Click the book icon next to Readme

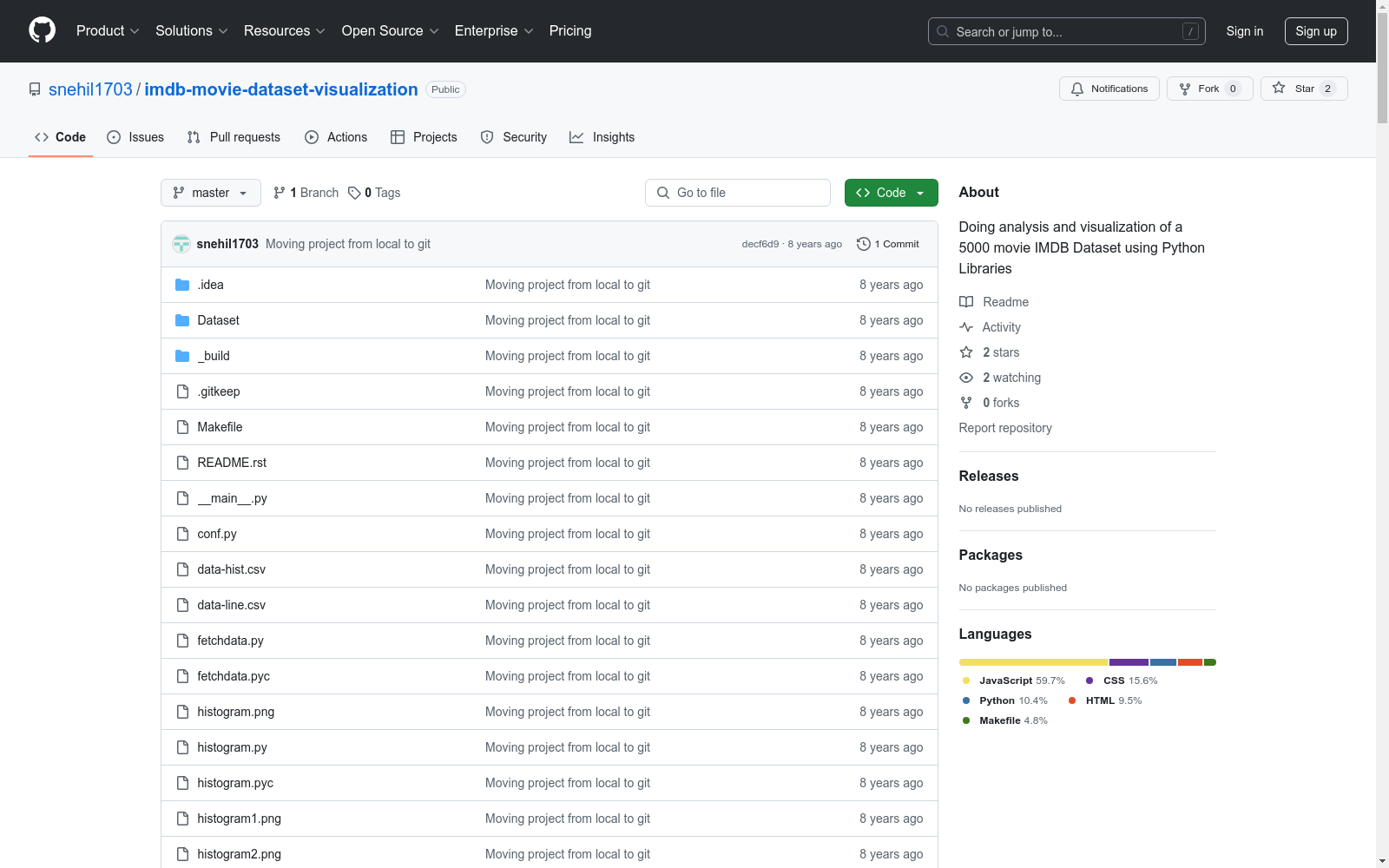tap(966, 302)
